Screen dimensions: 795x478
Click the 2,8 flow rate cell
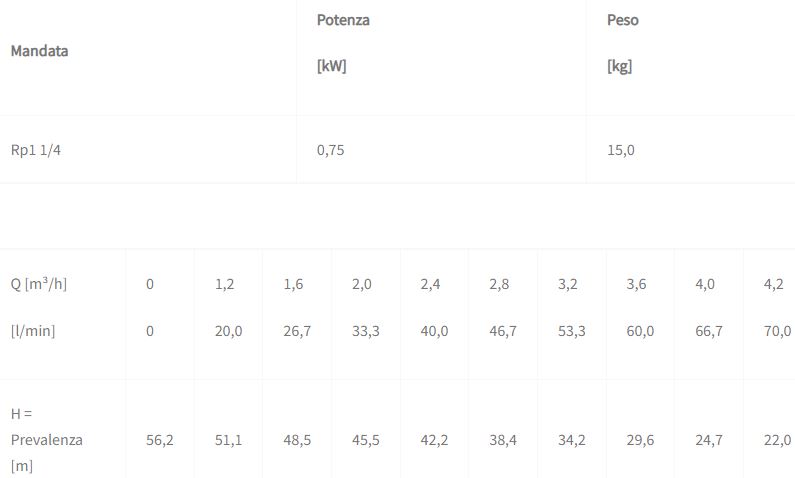click(499, 284)
